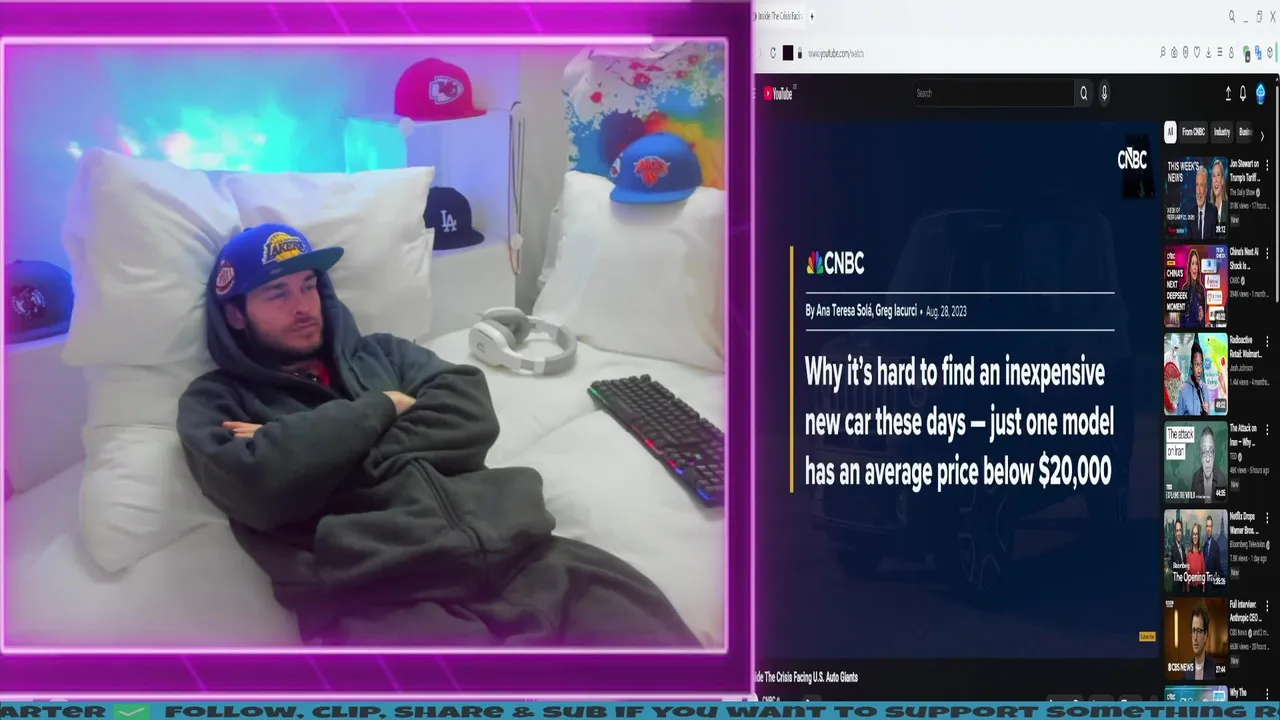Click The Daily Show channel name
Viewport: 1280px width, 720px height.
pyautogui.click(x=1242, y=193)
